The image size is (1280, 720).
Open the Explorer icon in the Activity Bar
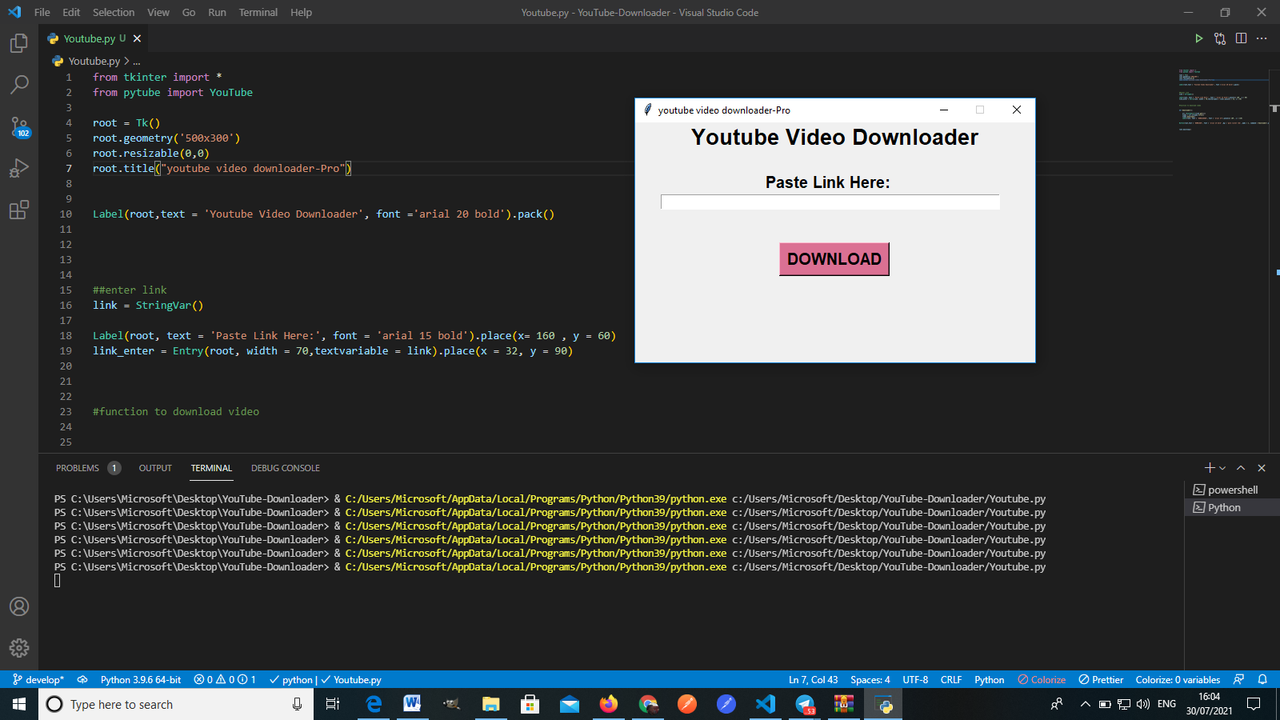coord(18,44)
